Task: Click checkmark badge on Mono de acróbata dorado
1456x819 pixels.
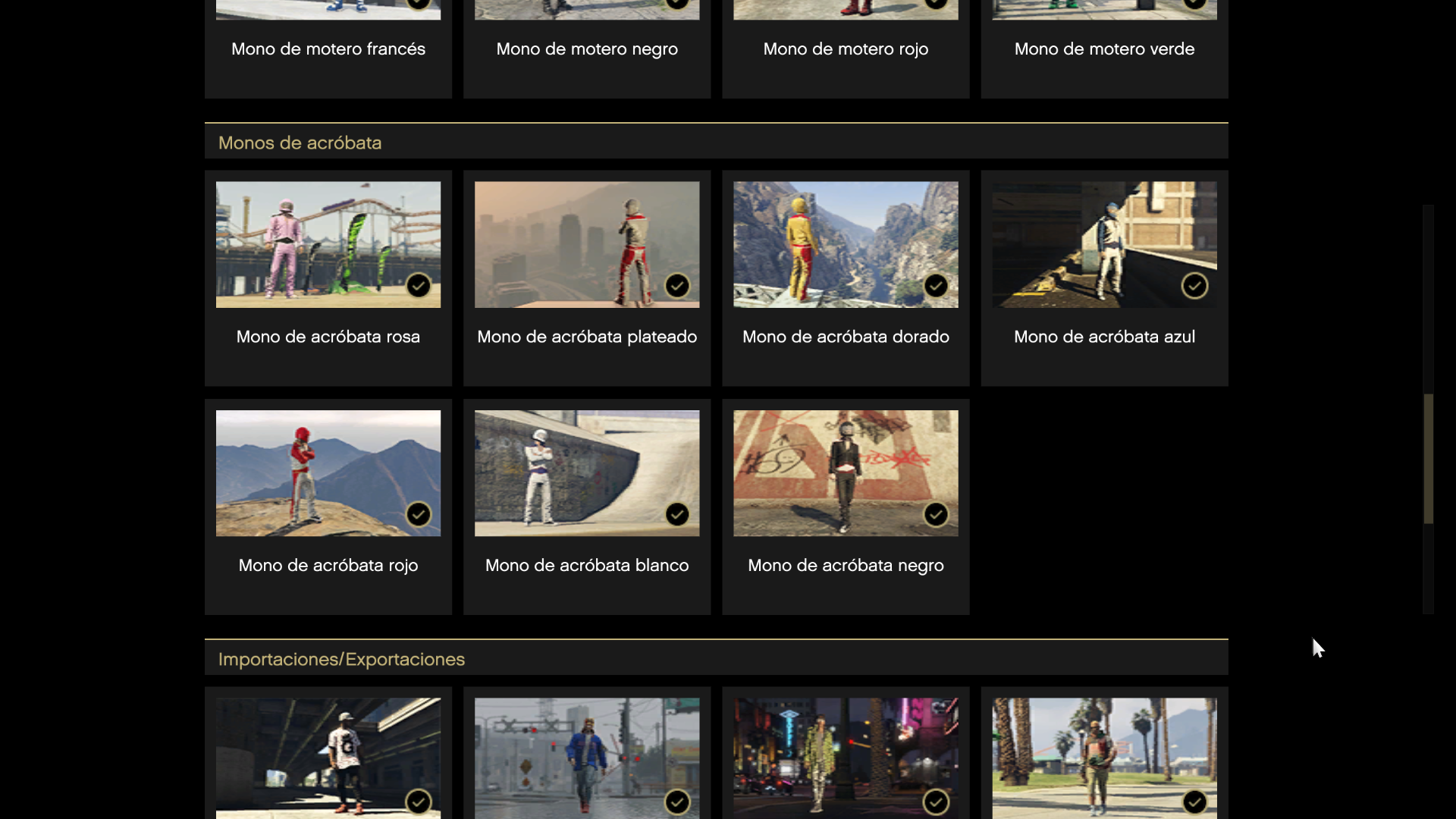Action: (936, 286)
